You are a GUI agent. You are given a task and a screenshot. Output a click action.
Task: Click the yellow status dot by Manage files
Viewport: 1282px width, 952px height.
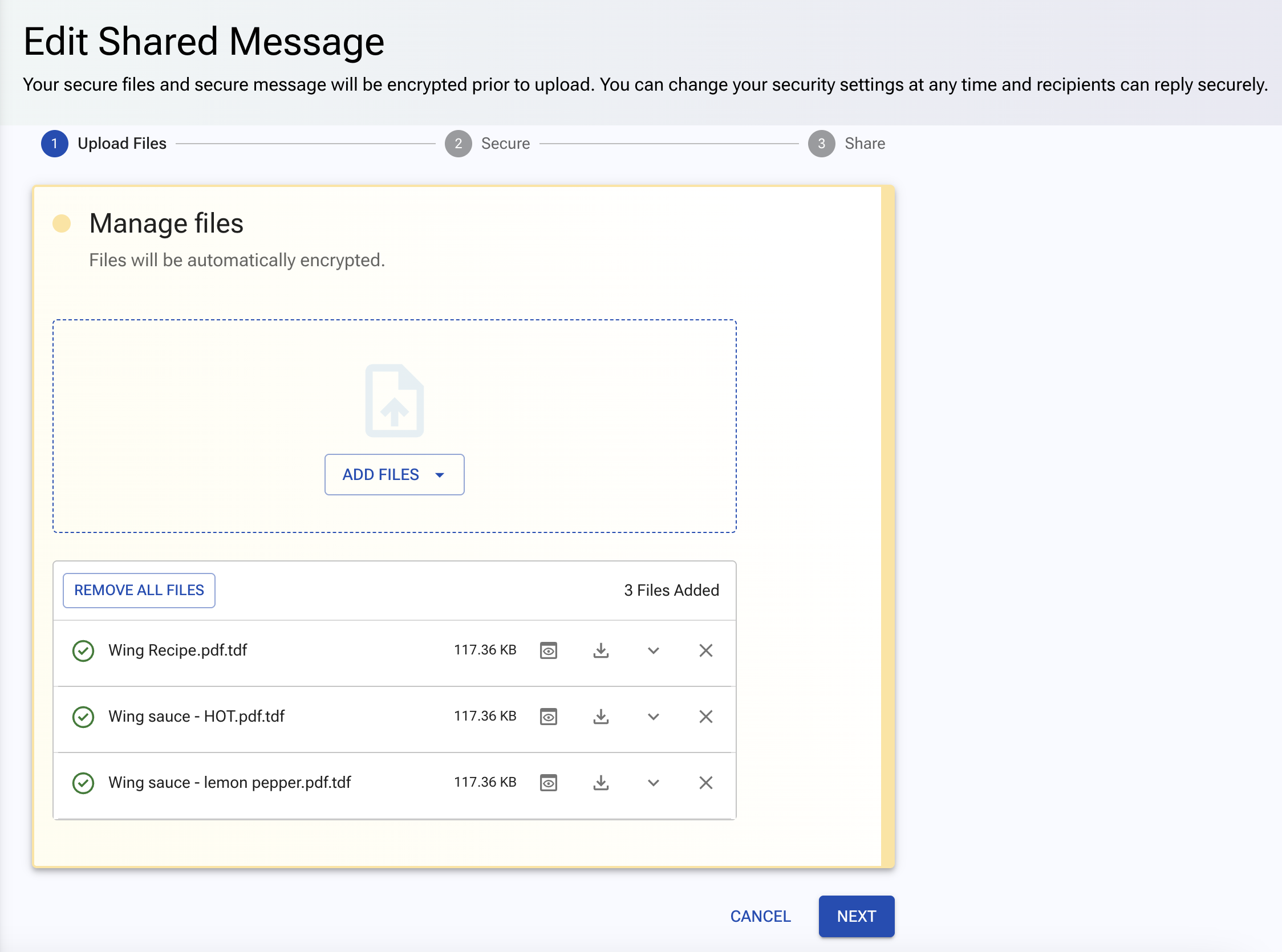point(62,223)
